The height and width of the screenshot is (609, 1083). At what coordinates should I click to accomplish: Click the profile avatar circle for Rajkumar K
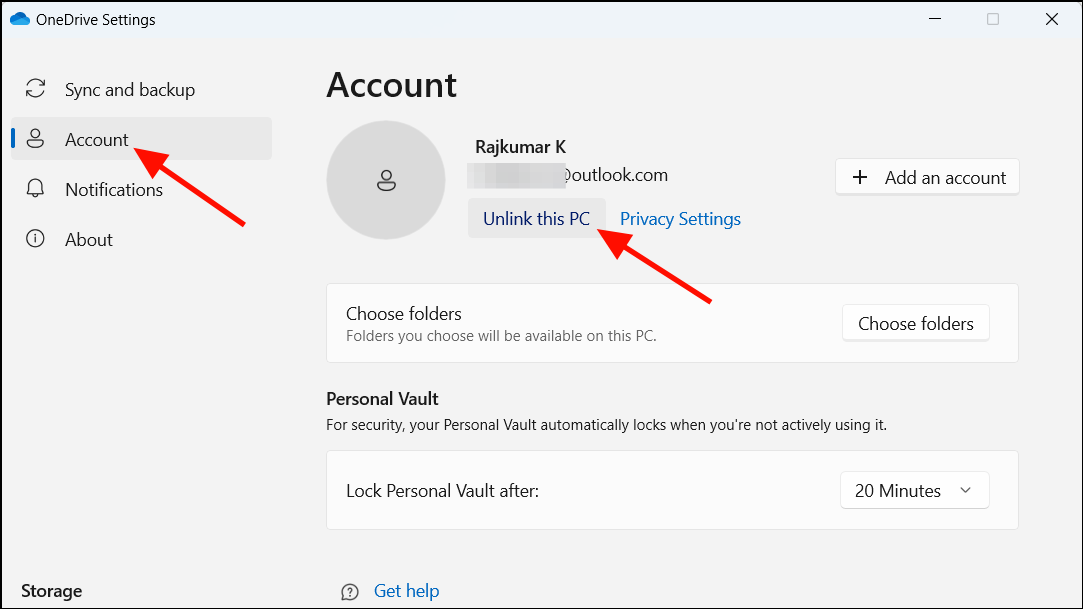386,180
